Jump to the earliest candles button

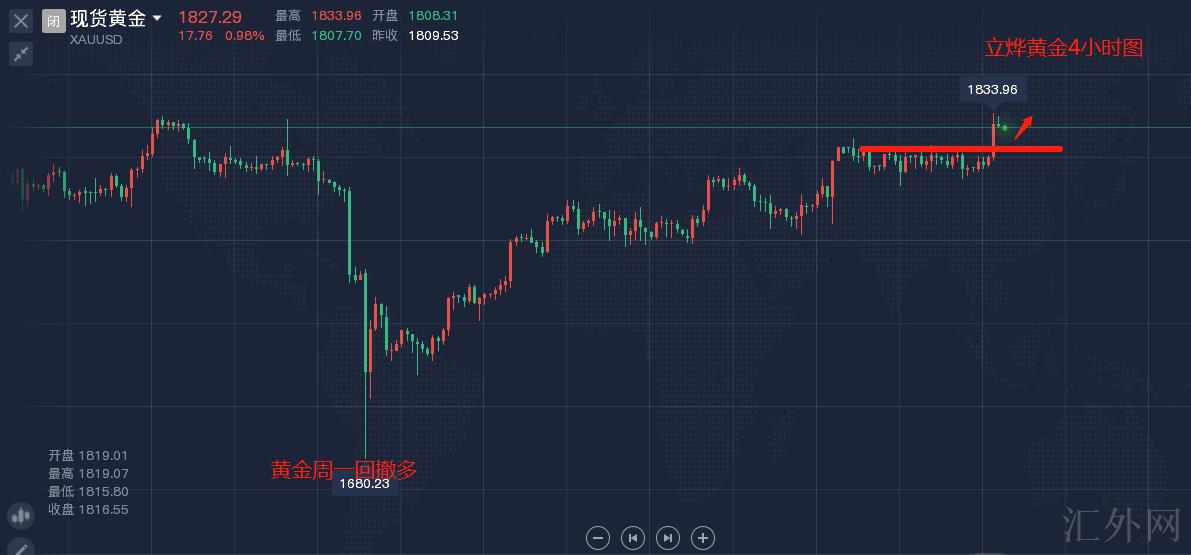pyautogui.click(x=633, y=538)
